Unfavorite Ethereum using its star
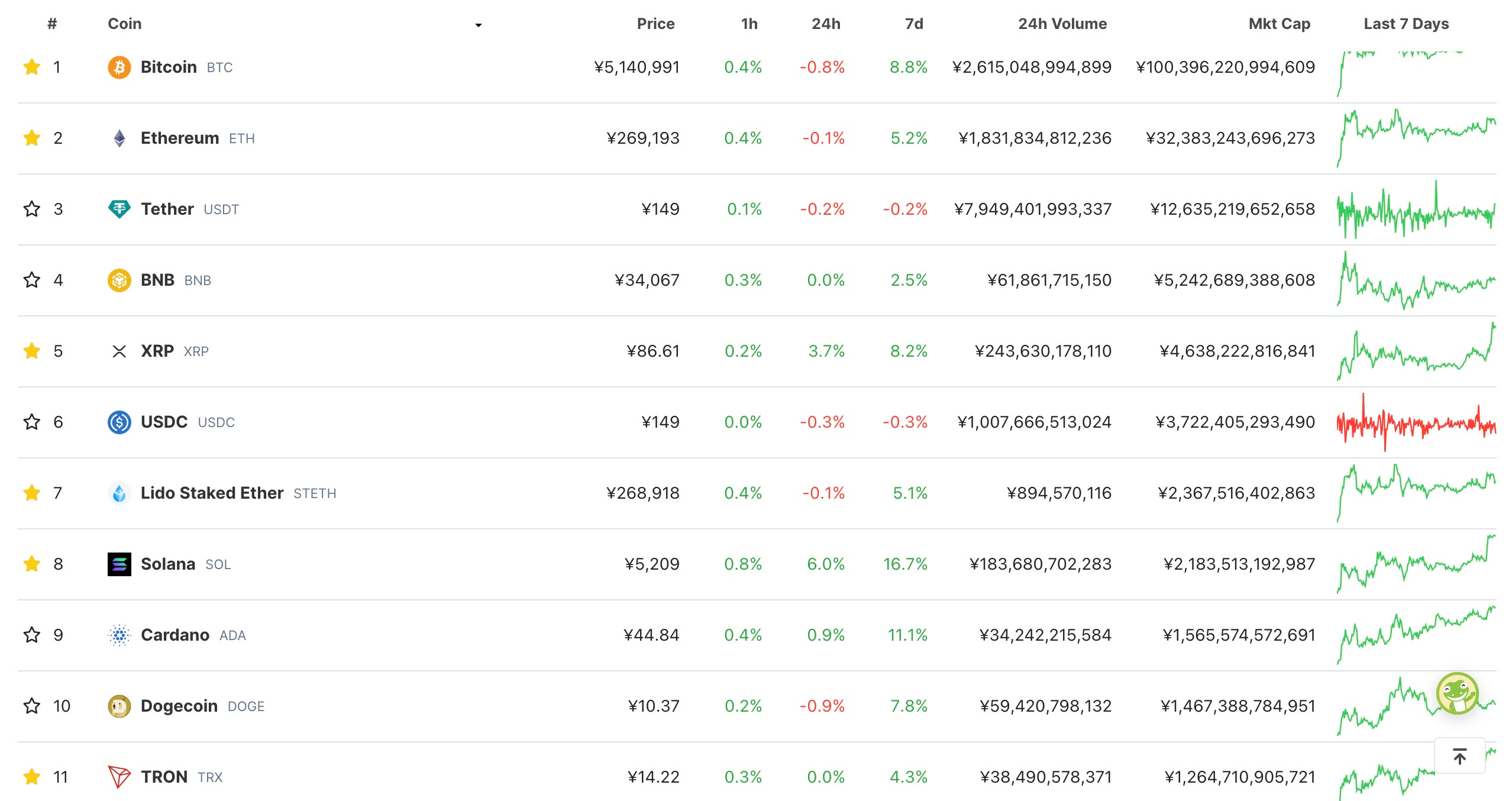The width and height of the screenshot is (1512, 801). click(32, 138)
